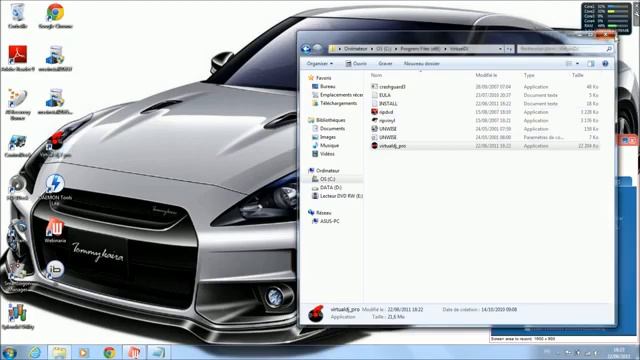This screenshot has height=360, width=640.
Task: Click the blue help icon
Action: (x=605, y=64)
